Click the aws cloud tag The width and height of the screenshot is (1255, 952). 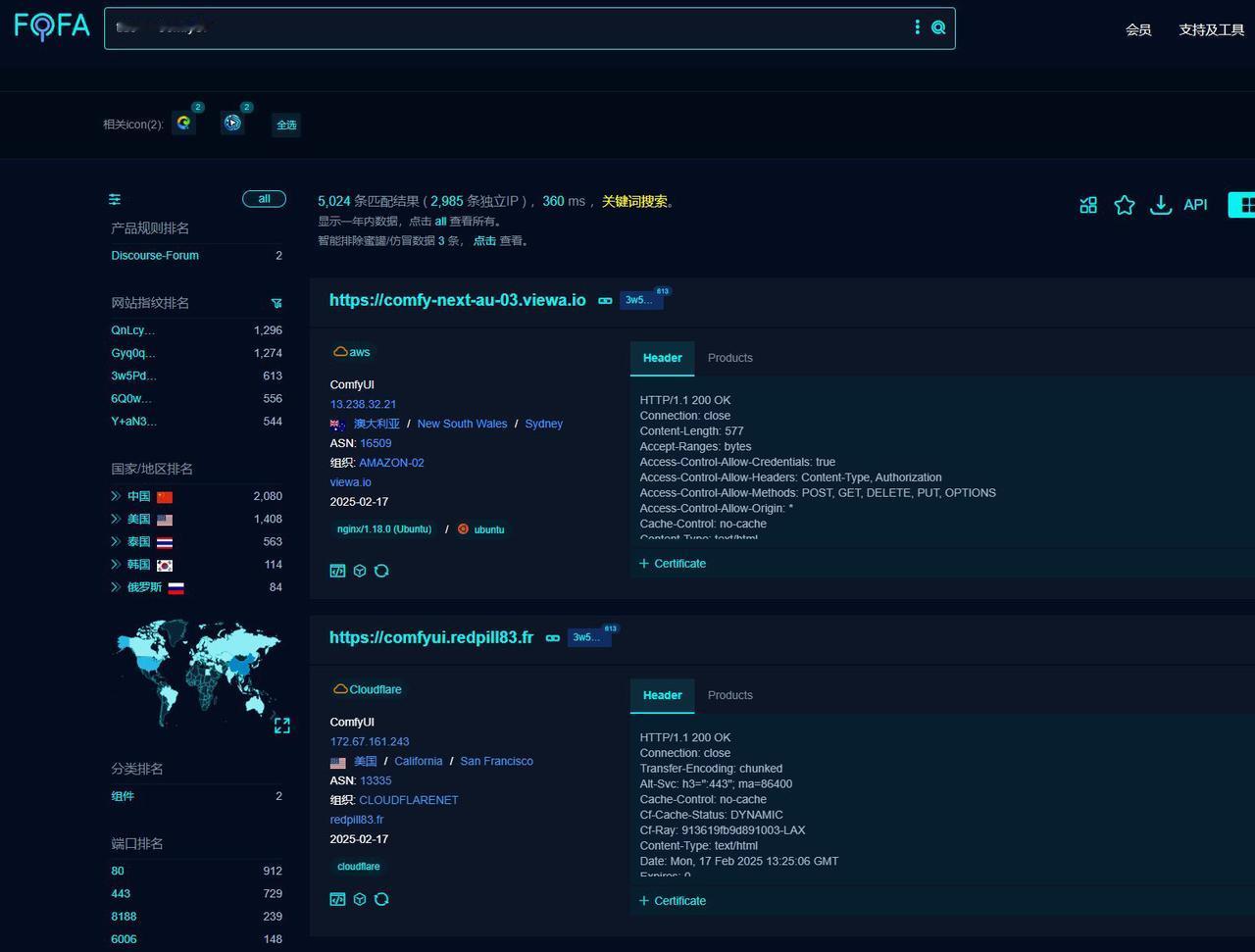click(x=352, y=352)
